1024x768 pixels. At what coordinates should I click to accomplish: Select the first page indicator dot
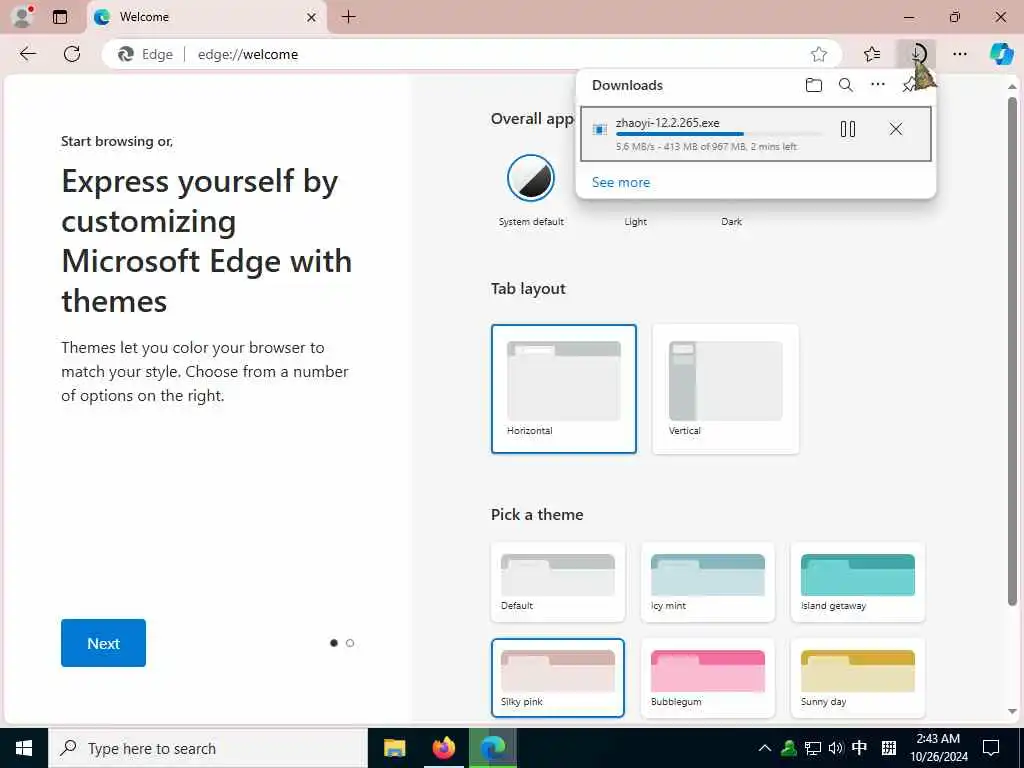pos(334,643)
